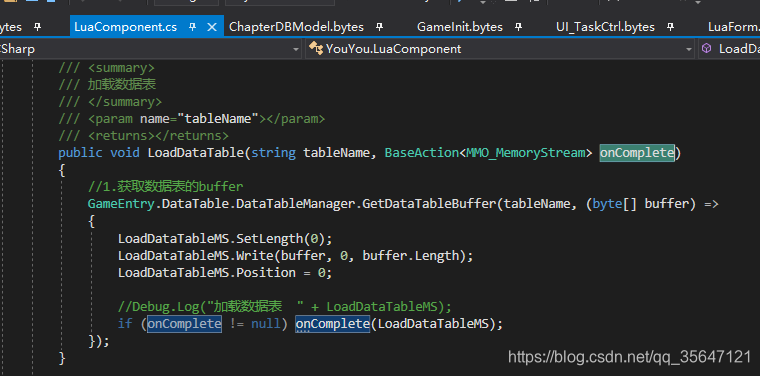Click the public keyword
The width and height of the screenshot is (760, 376).
[x=80, y=153]
